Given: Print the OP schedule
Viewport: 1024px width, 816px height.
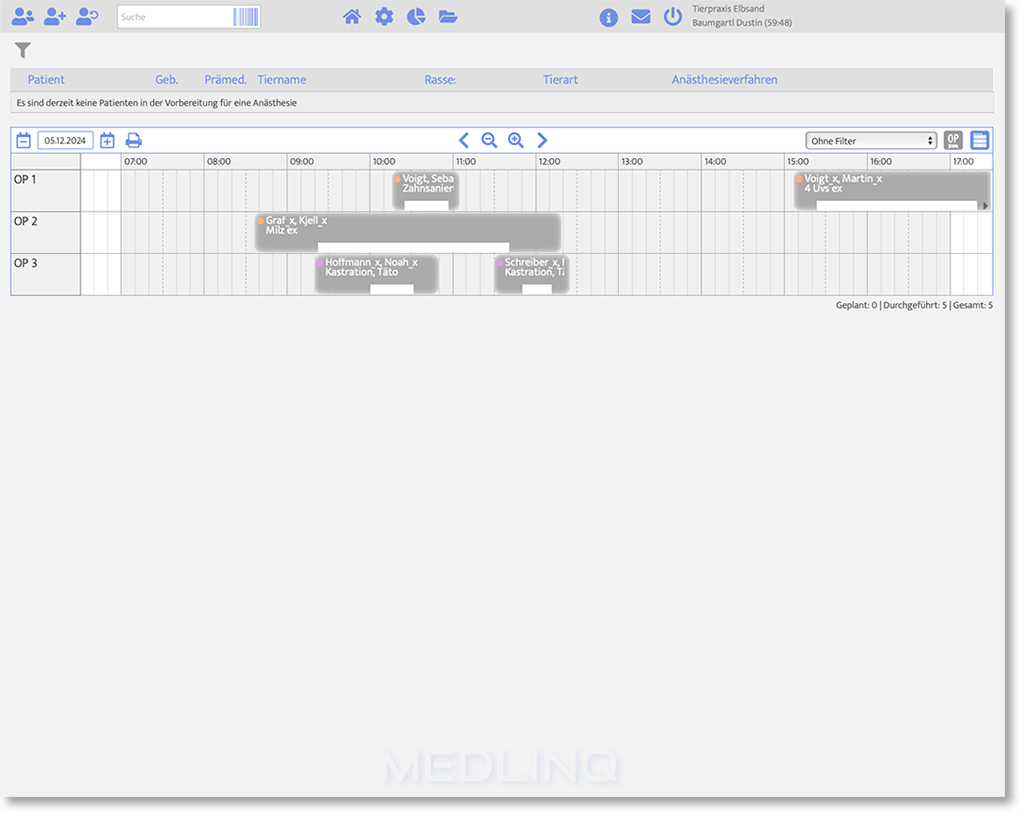Looking at the screenshot, I should 134,141.
